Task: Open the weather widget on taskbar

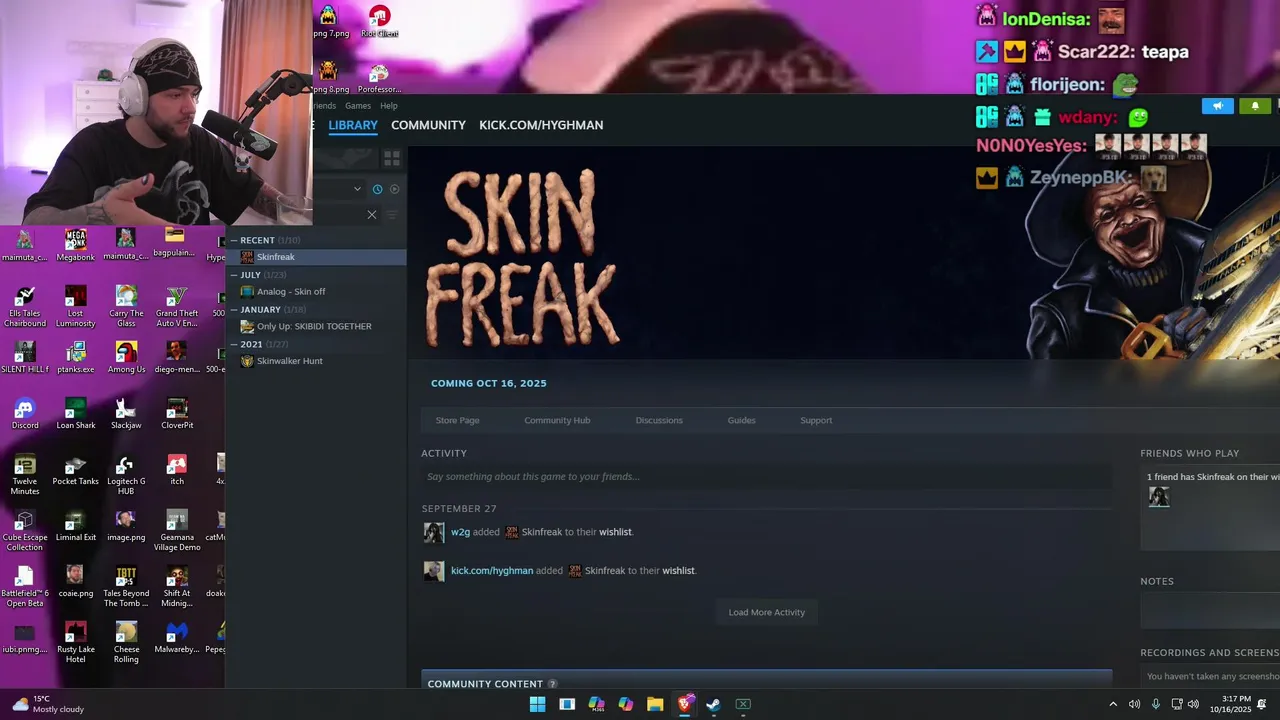Action: click(47, 704)
